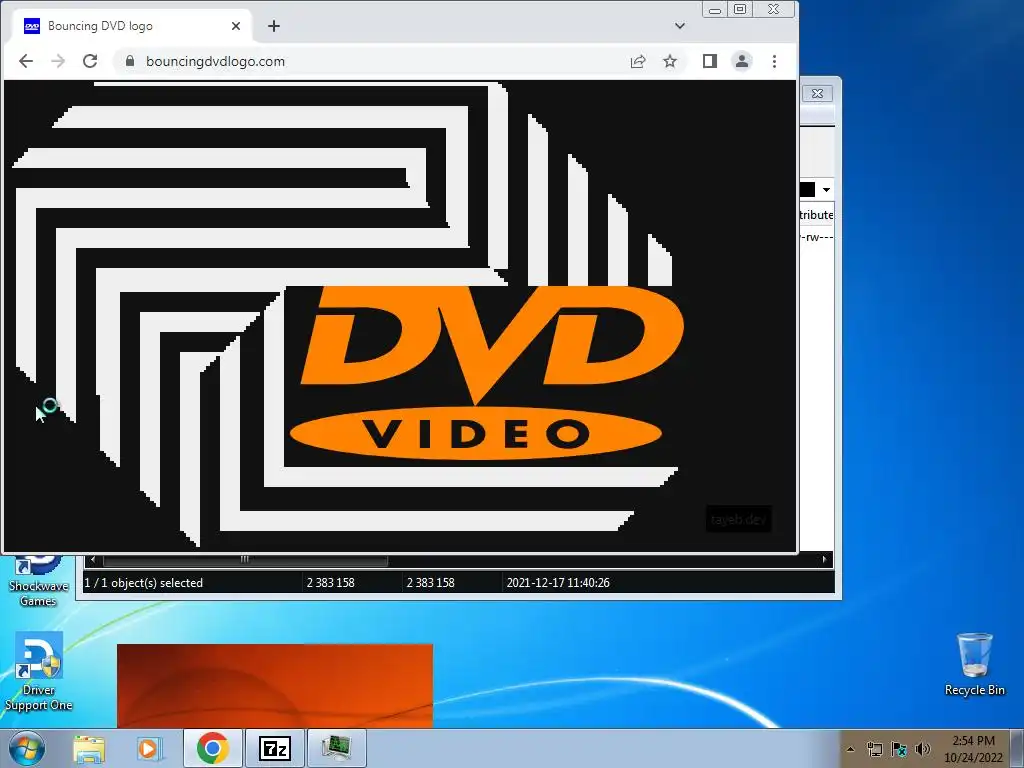Open Chrome three-dot menu

pos(775,61)
